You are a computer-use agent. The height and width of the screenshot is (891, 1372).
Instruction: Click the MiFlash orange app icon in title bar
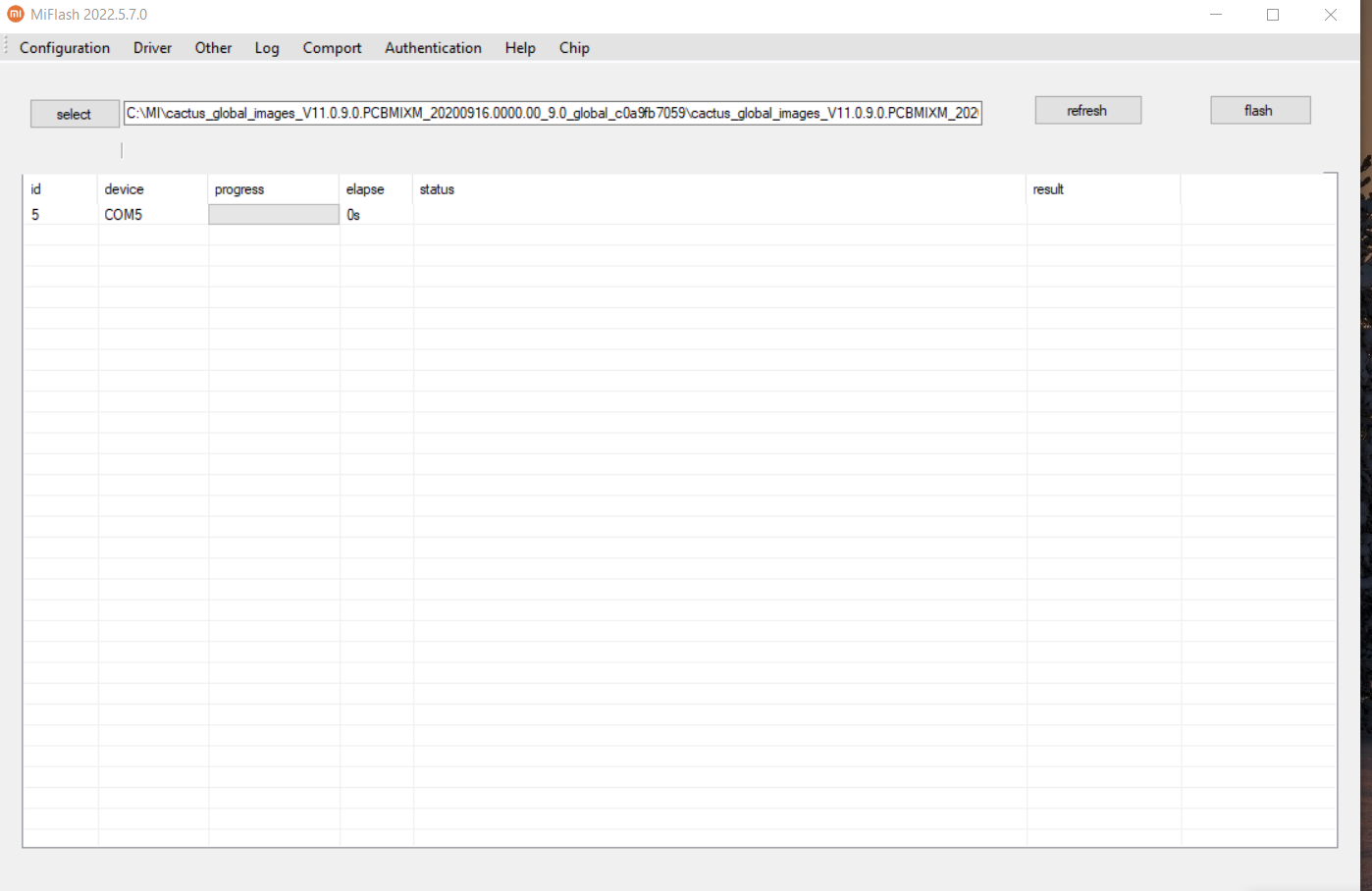[x=15, y=15]
